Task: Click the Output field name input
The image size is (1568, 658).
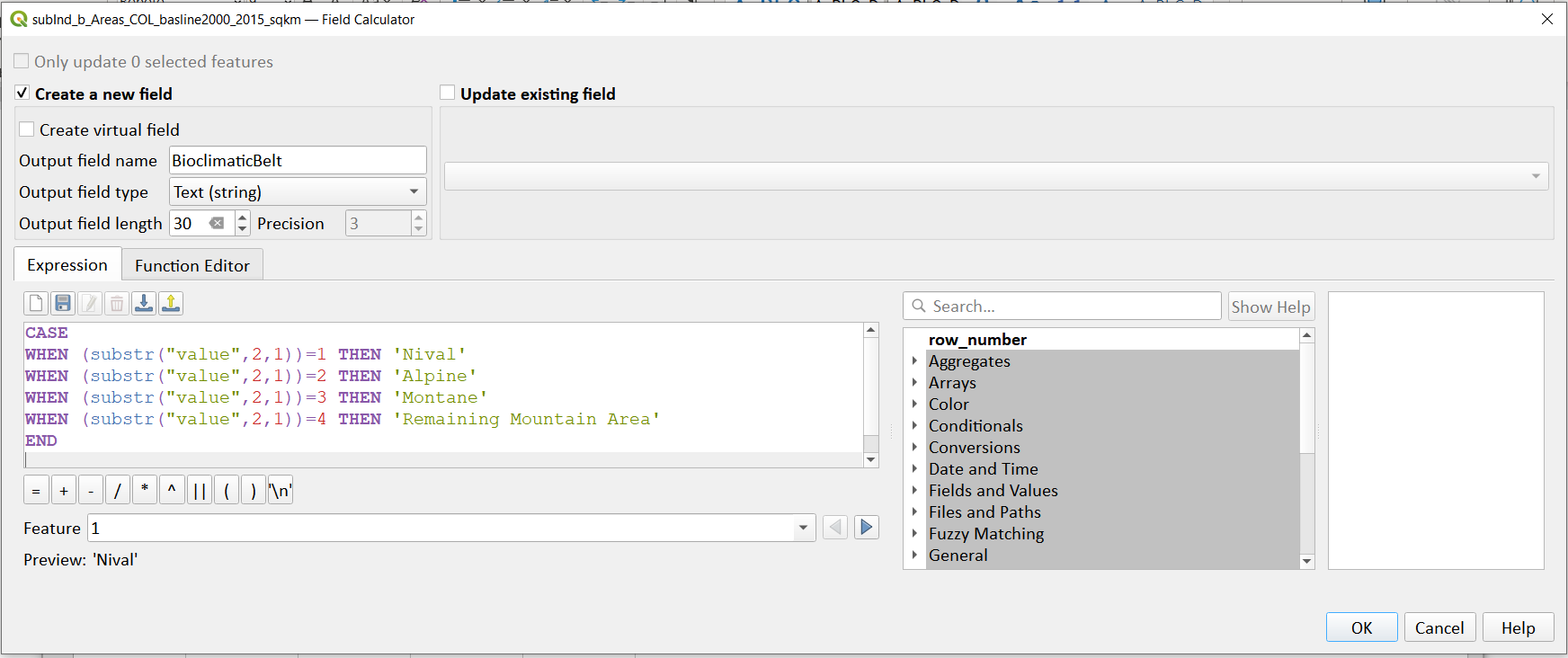Action: pyautogui.click(x=298, y=160)
